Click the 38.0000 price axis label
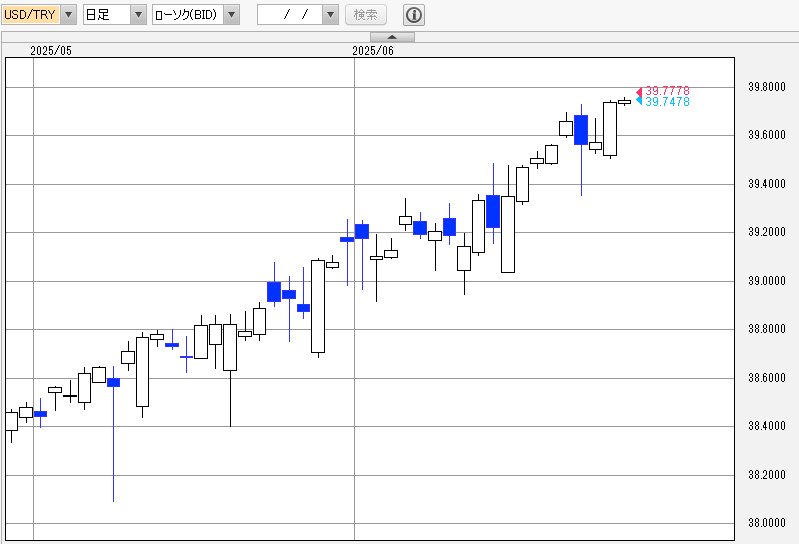The image size is (799, 544). click(767, 523)
